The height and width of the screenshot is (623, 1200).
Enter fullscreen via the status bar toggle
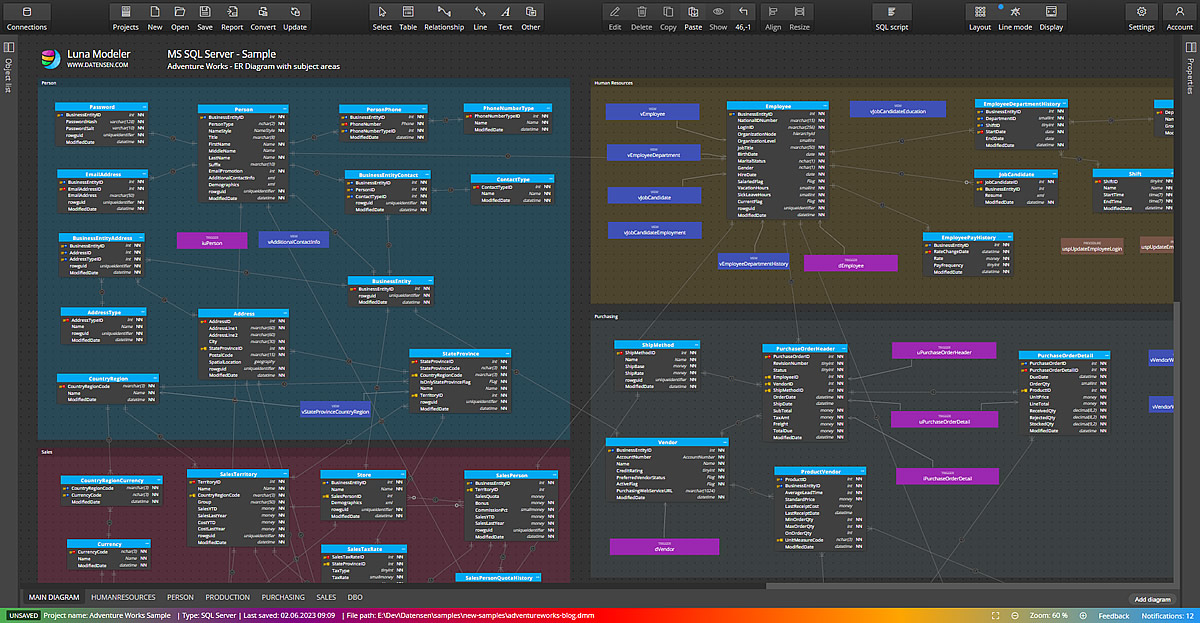(x=995, y=614)
